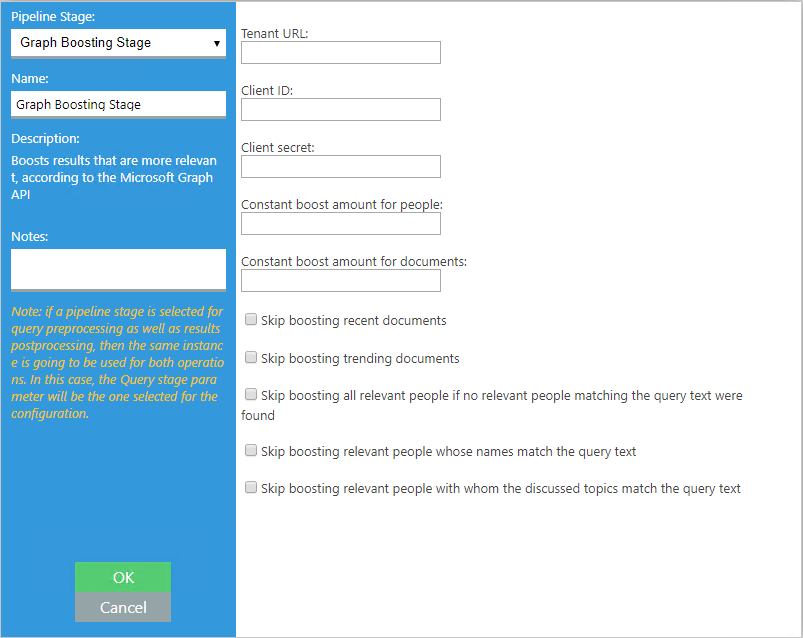Click the Tenant URL input box
803x638 pixels.
340,53
